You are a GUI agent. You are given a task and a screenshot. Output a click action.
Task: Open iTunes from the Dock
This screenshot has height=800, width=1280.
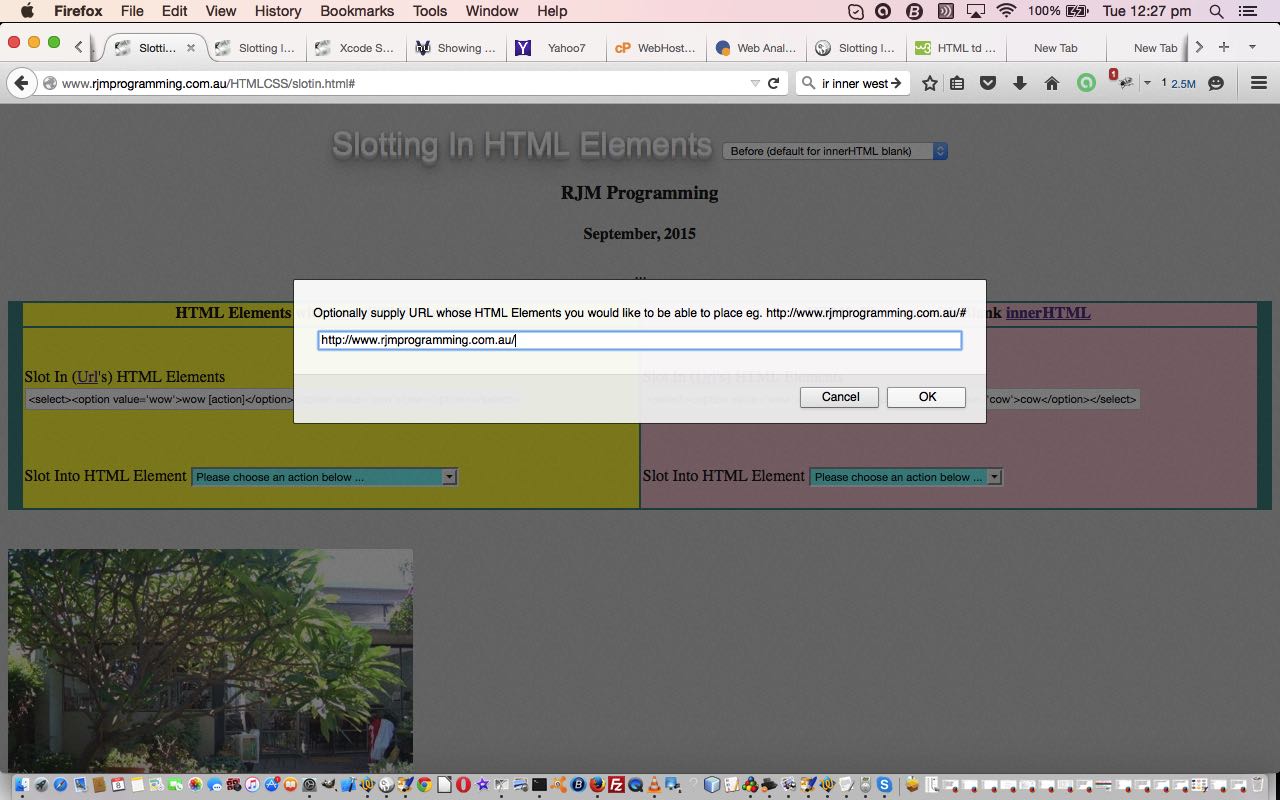pyautogui.click(x=252, y=785)
